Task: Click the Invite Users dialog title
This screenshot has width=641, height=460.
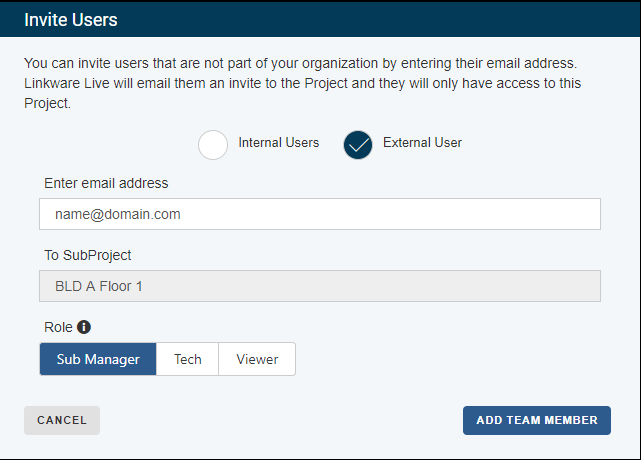Action: (71, 20)
